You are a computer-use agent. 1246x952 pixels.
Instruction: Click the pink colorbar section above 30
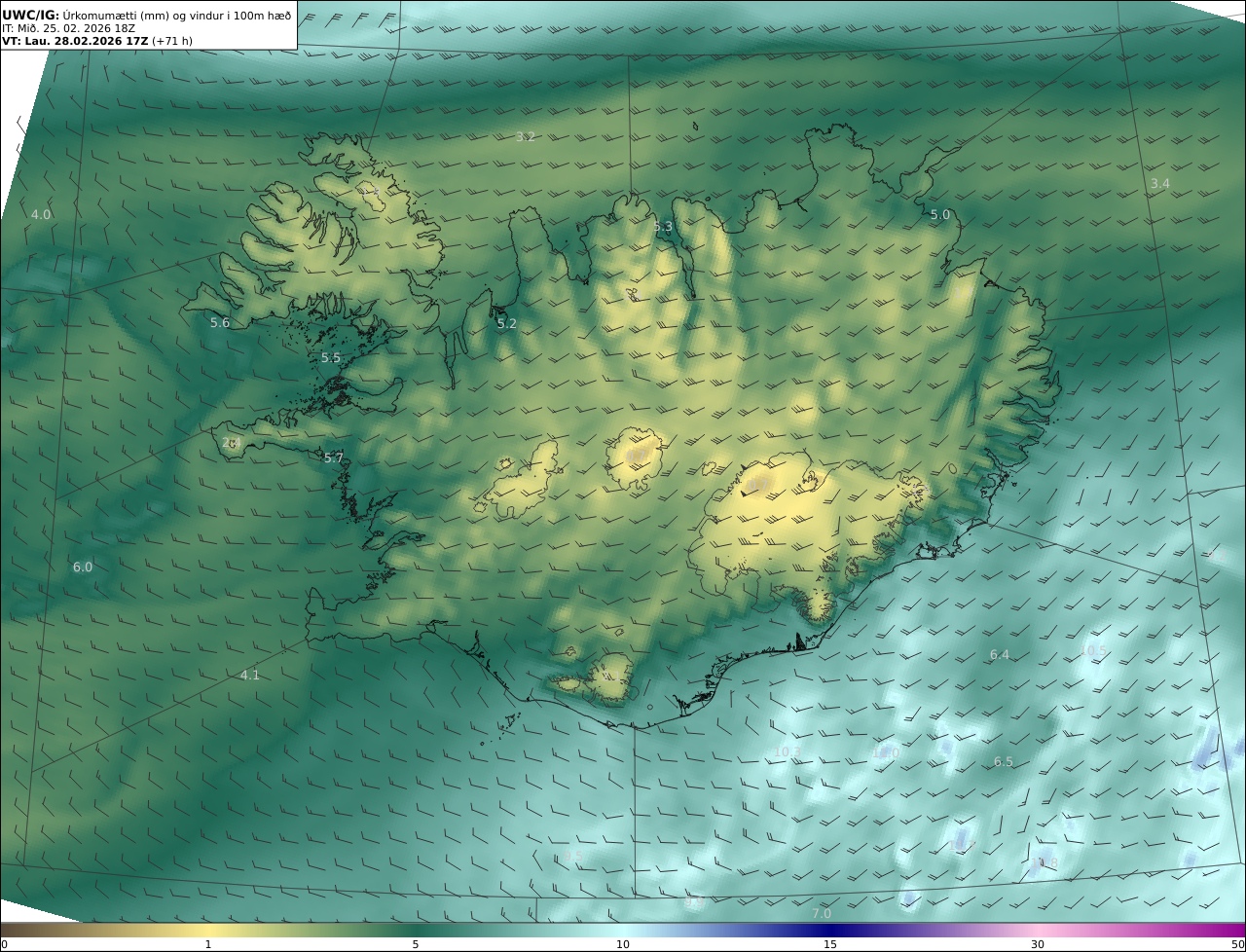coord(1038,930)
